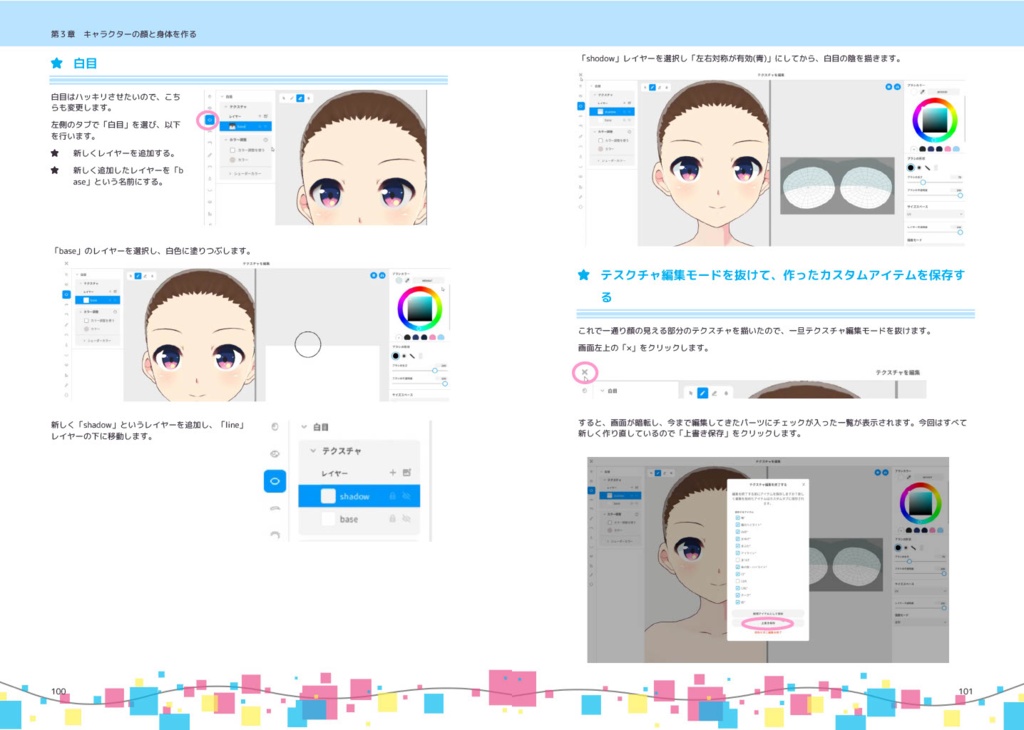The height and width of the screenshot is (730, 1024).
Task: Click the 上書き保存 (overwrite save) button
Action: [769, 624]
